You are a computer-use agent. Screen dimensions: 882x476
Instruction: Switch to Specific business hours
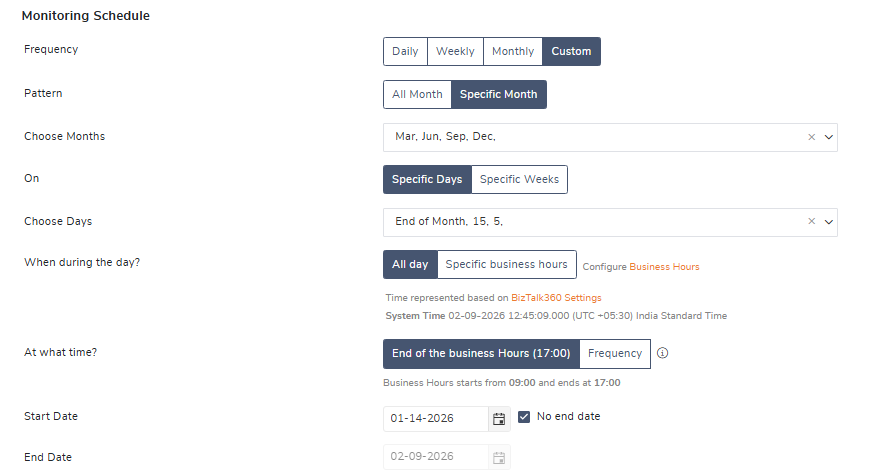coord(506,265)
